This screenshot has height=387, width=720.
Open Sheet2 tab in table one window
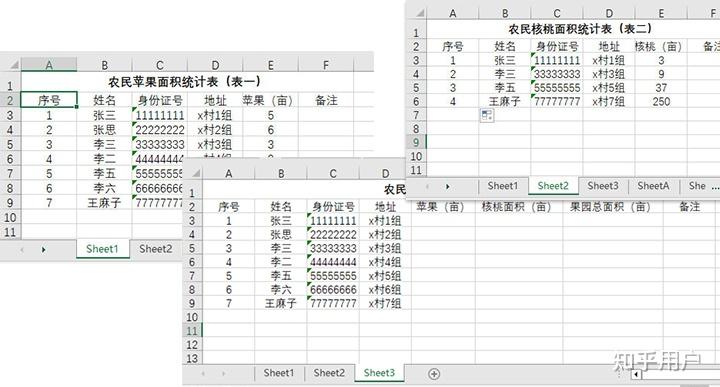point(156,249)
